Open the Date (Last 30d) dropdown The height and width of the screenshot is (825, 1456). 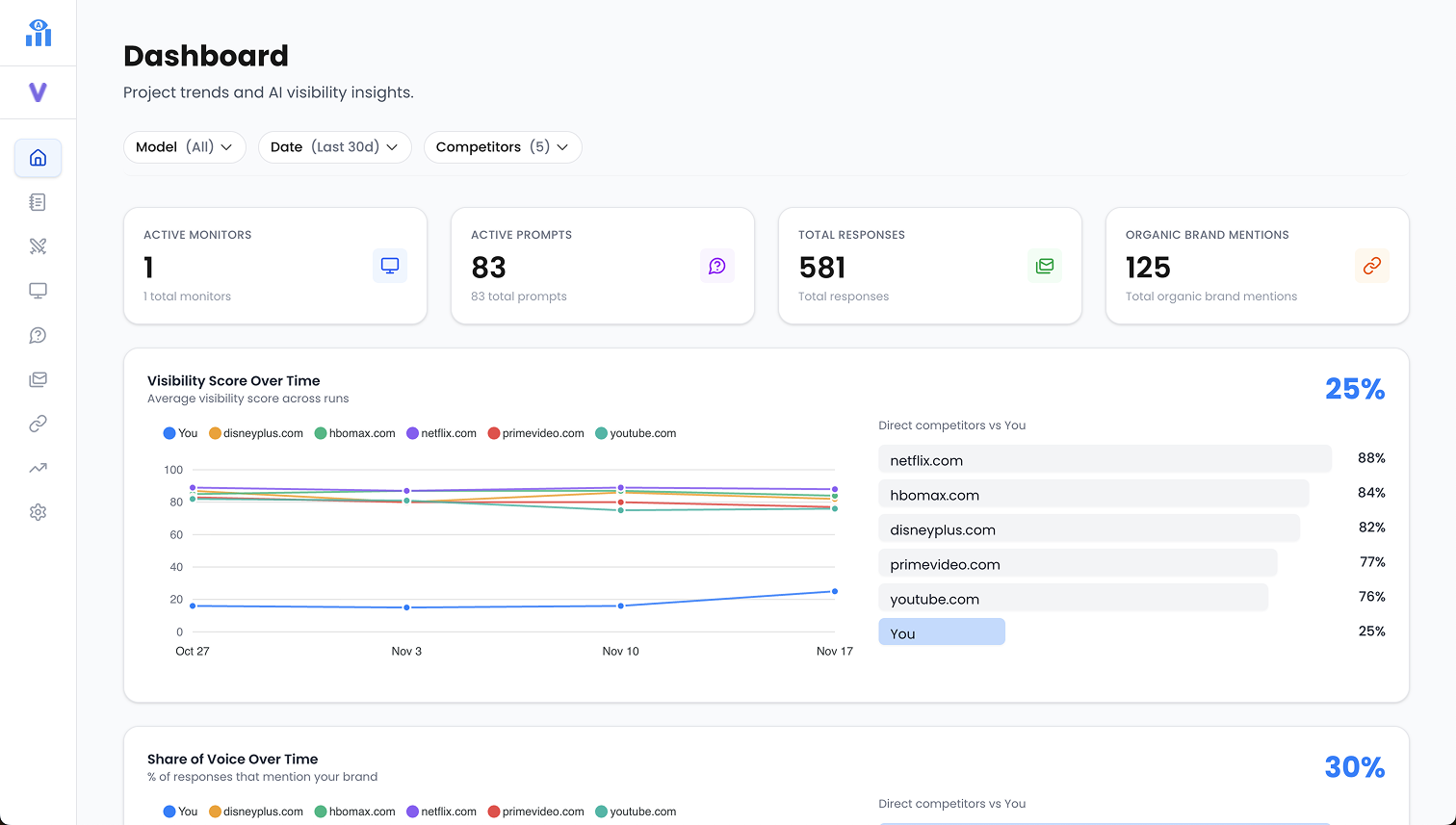(x=334, y=147)
